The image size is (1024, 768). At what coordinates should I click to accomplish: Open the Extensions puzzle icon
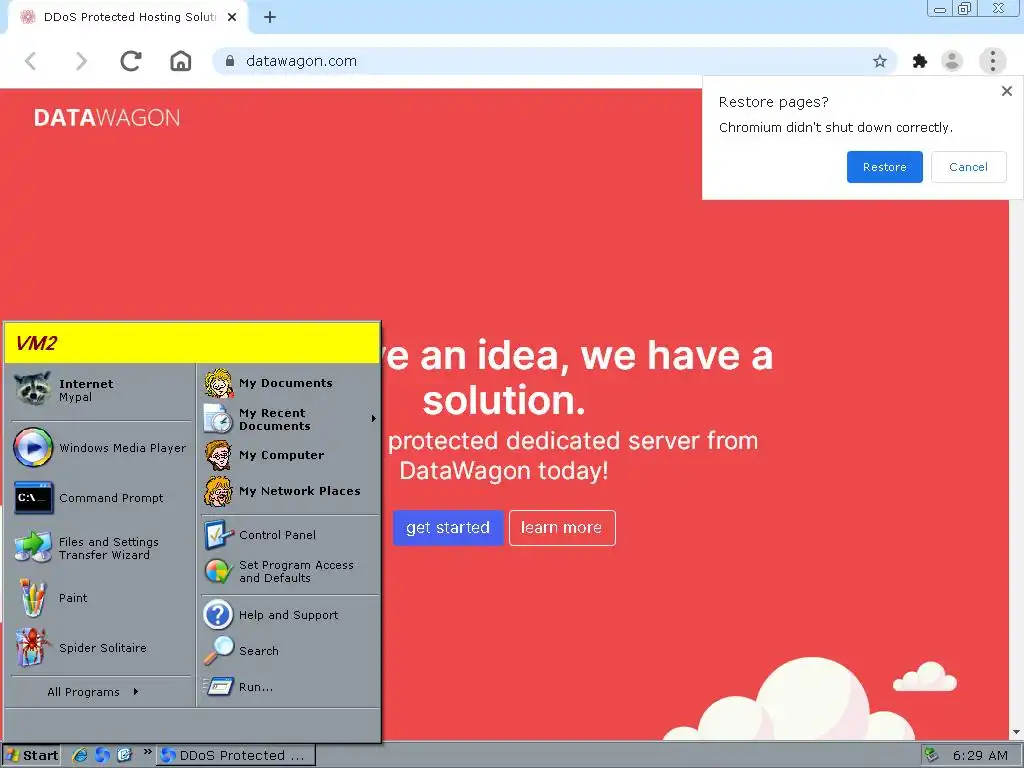[920, 61]
